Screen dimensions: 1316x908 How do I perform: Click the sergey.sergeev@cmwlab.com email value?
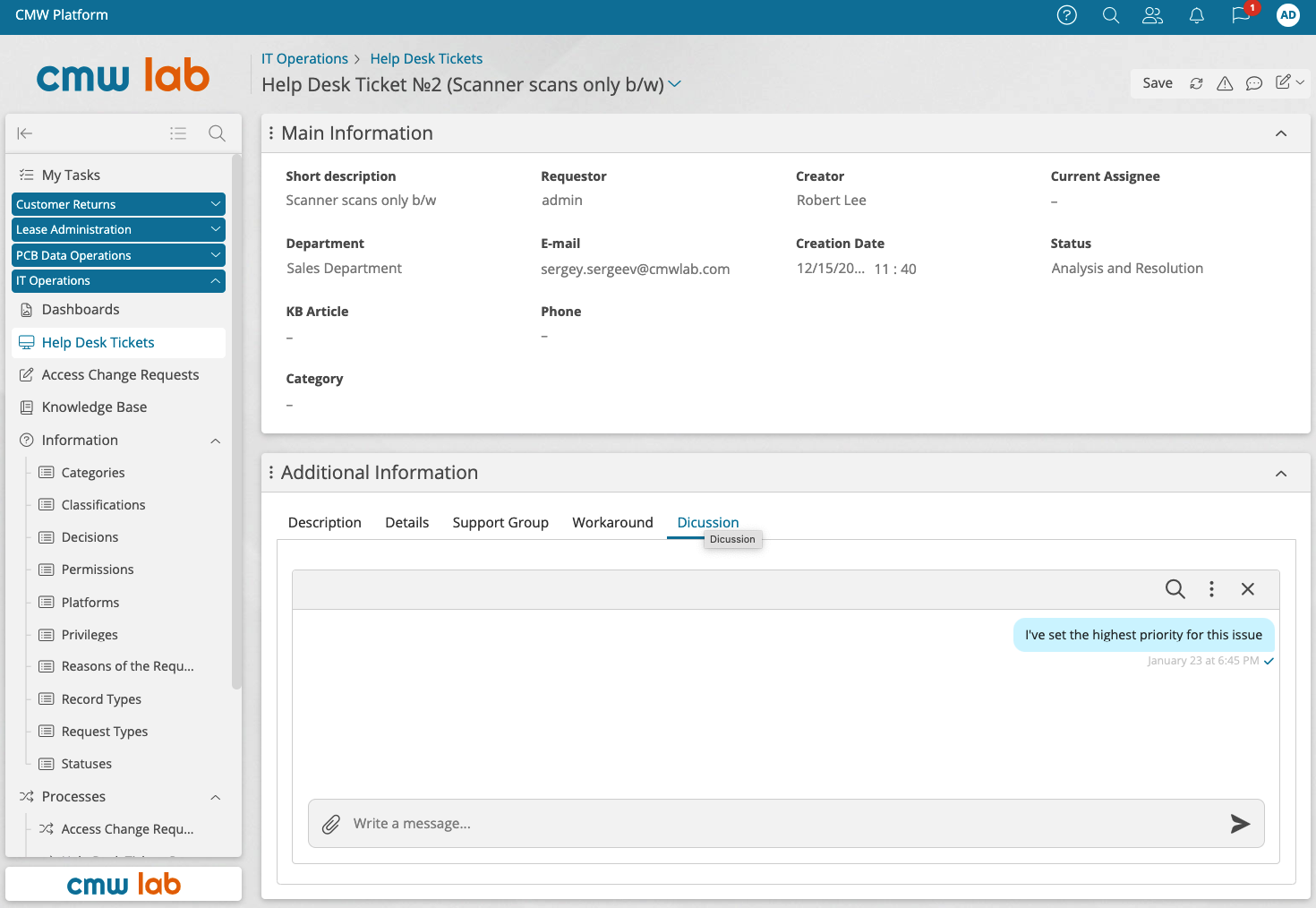click(635, 270)
